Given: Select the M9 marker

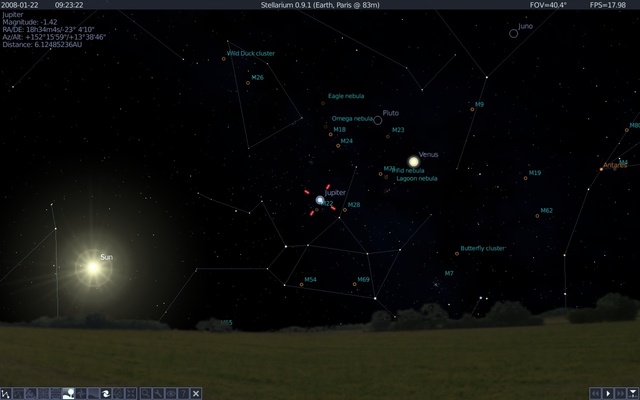Looking at the screenshot, I should click(472, 109).
